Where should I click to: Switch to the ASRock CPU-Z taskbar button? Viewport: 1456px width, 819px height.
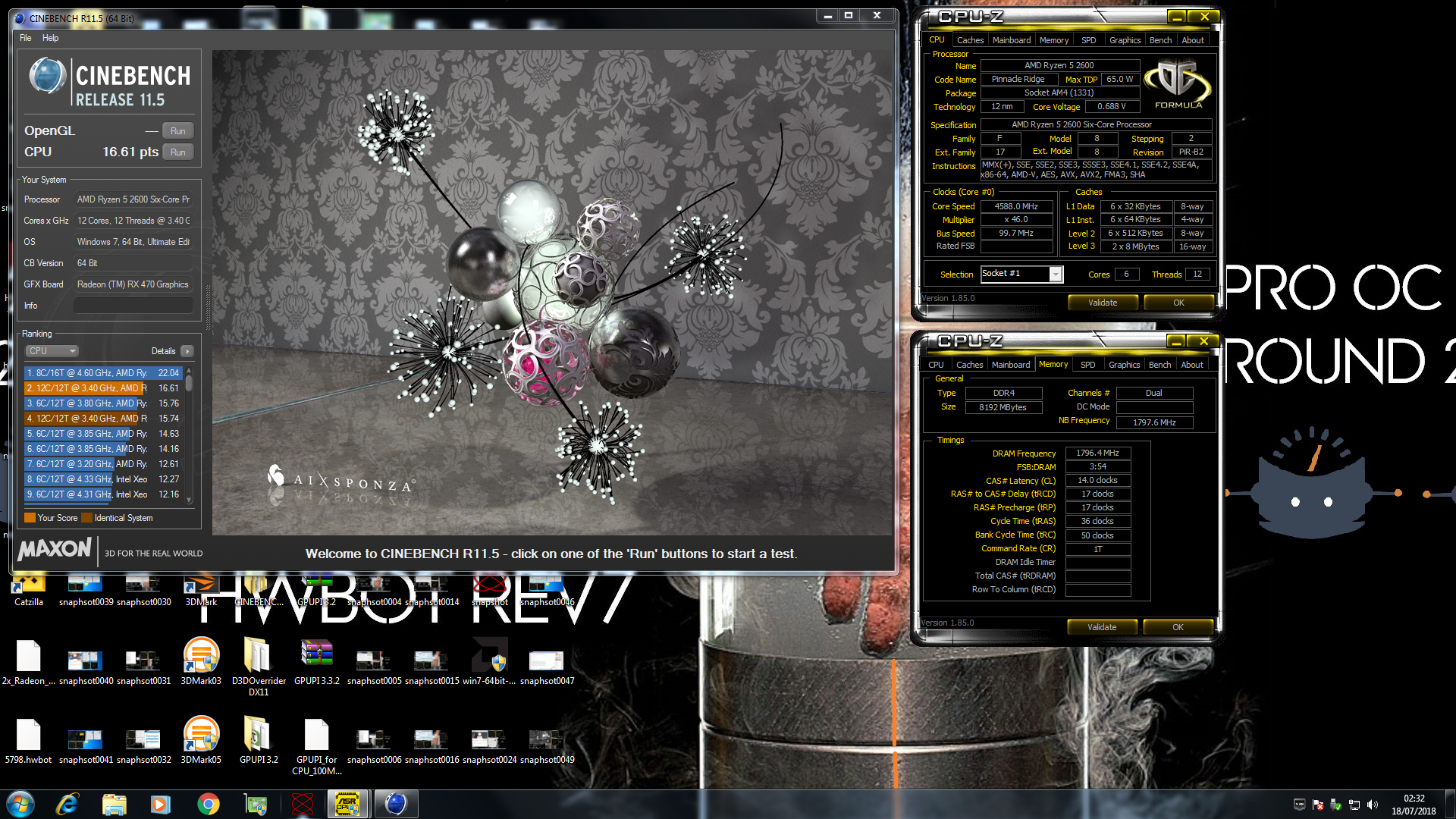[348, 804]
